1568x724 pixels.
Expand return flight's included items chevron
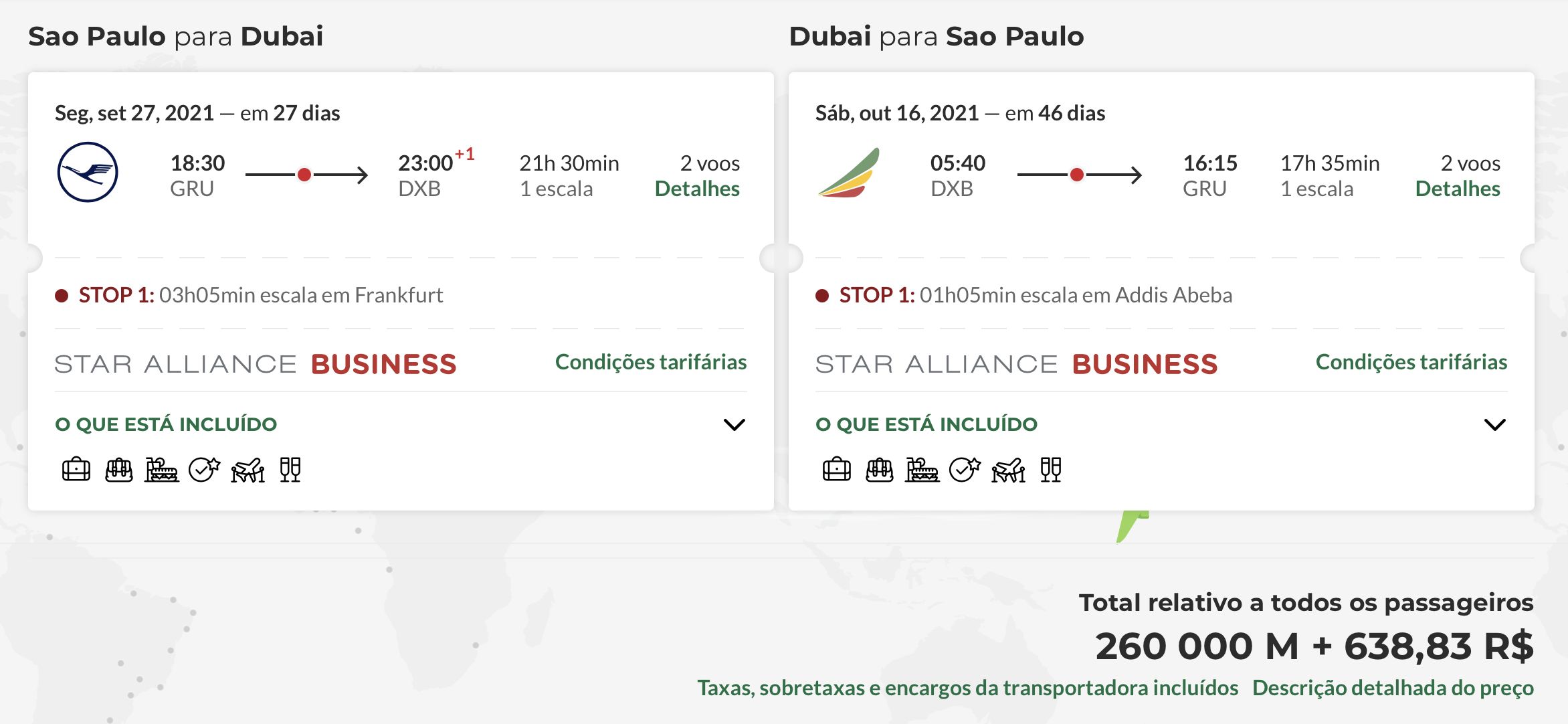[x=1495, y=425]
